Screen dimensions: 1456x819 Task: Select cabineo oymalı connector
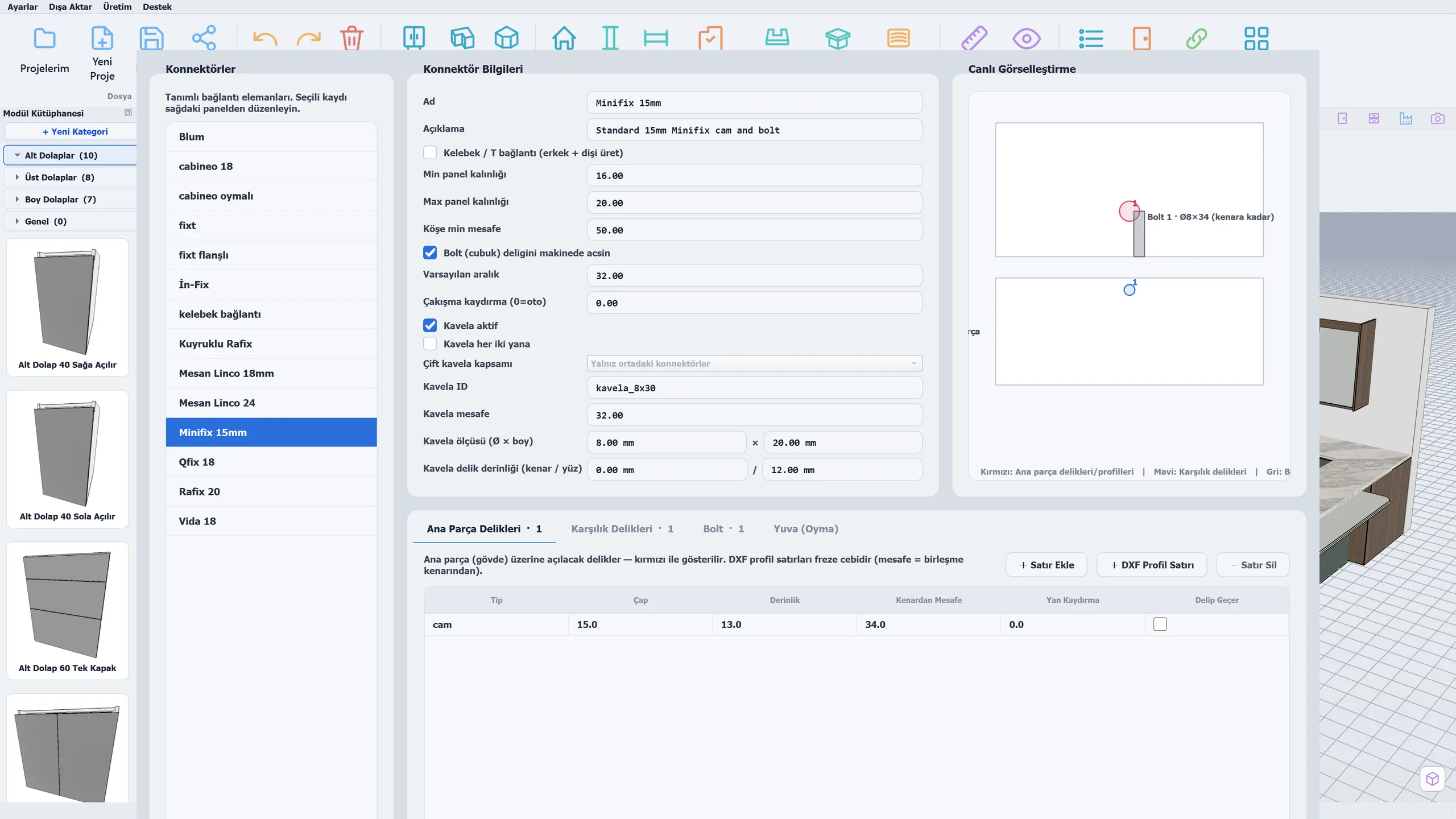pyautogui.click(x=271, y=196)
